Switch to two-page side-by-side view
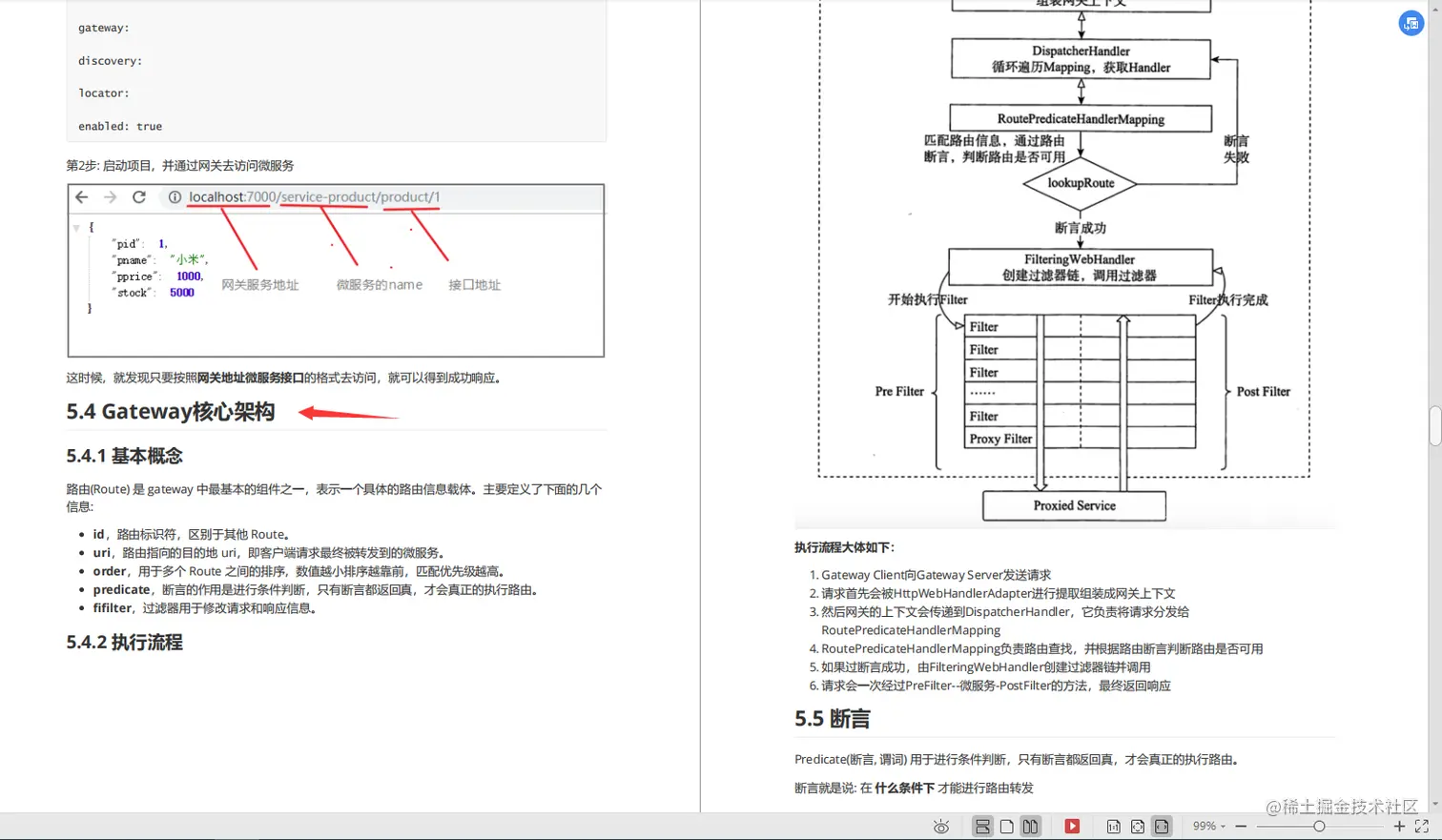 [1030, 827]
